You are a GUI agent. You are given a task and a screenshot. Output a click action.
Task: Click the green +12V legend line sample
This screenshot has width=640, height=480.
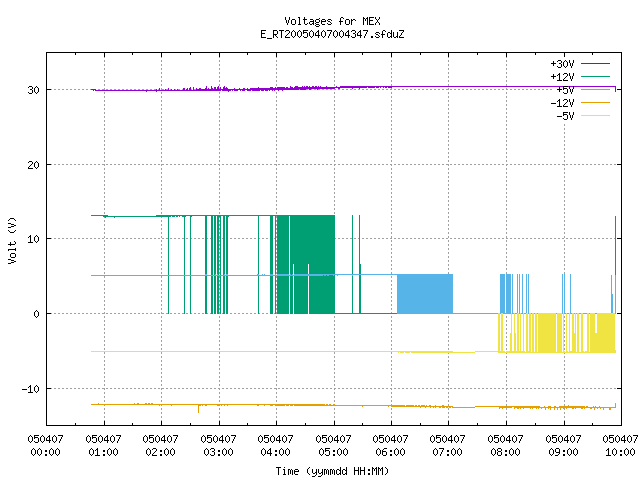(x=596, y=76)
